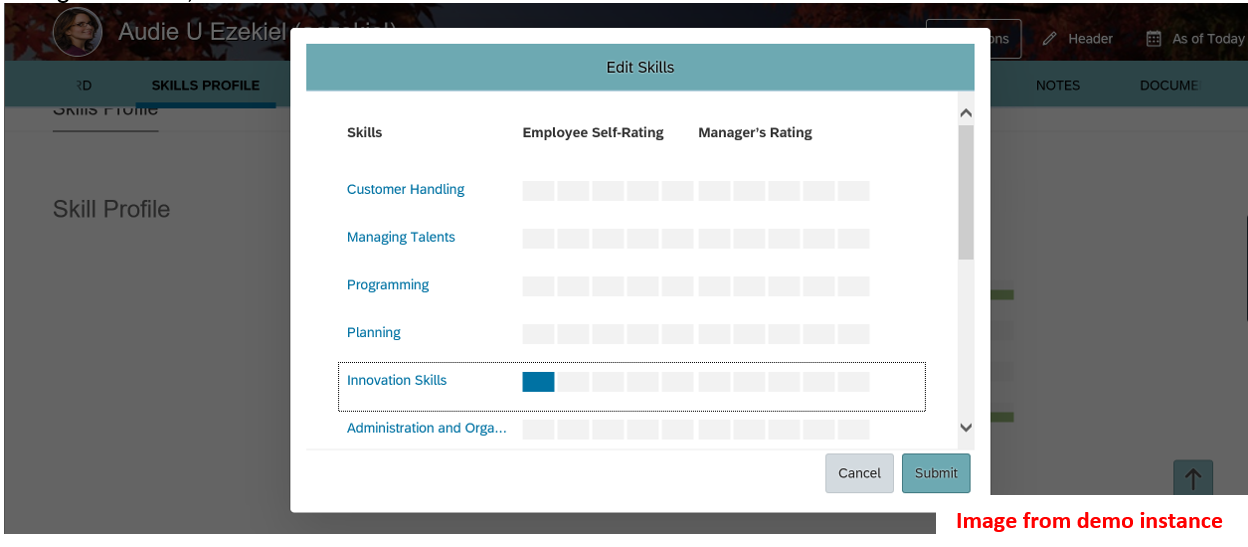Set Managing Talents manager's rating to fifth level

point(853,238)
